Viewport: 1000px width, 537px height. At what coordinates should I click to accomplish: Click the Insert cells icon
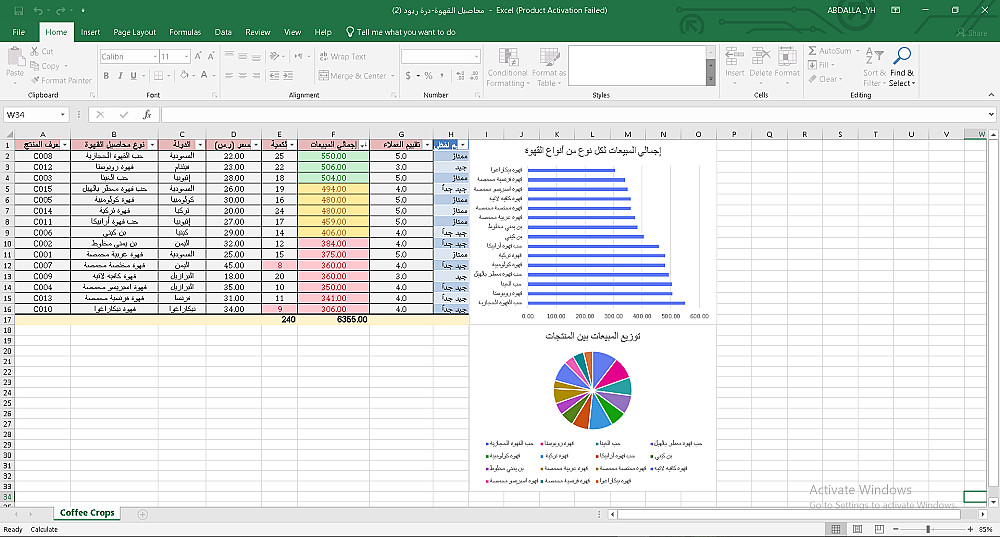coord(735,56)
